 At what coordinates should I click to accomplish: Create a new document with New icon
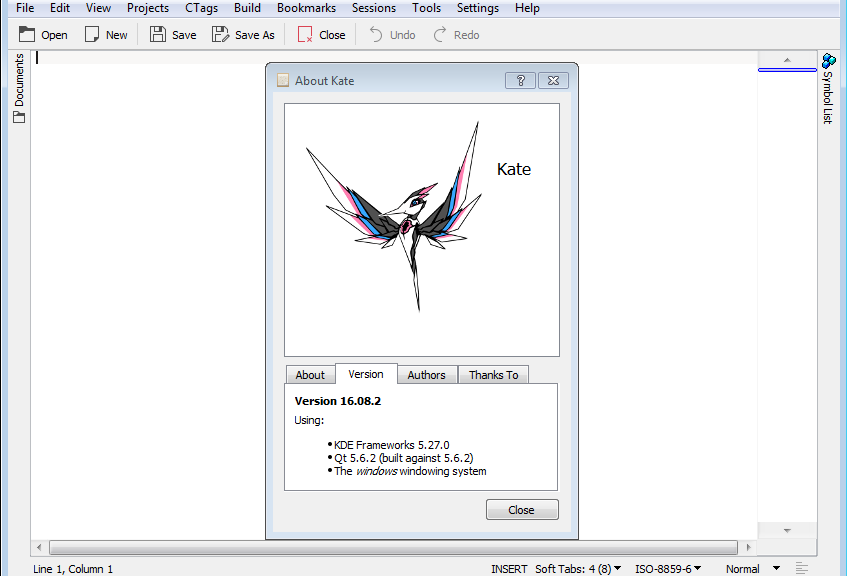coord(92,34)
